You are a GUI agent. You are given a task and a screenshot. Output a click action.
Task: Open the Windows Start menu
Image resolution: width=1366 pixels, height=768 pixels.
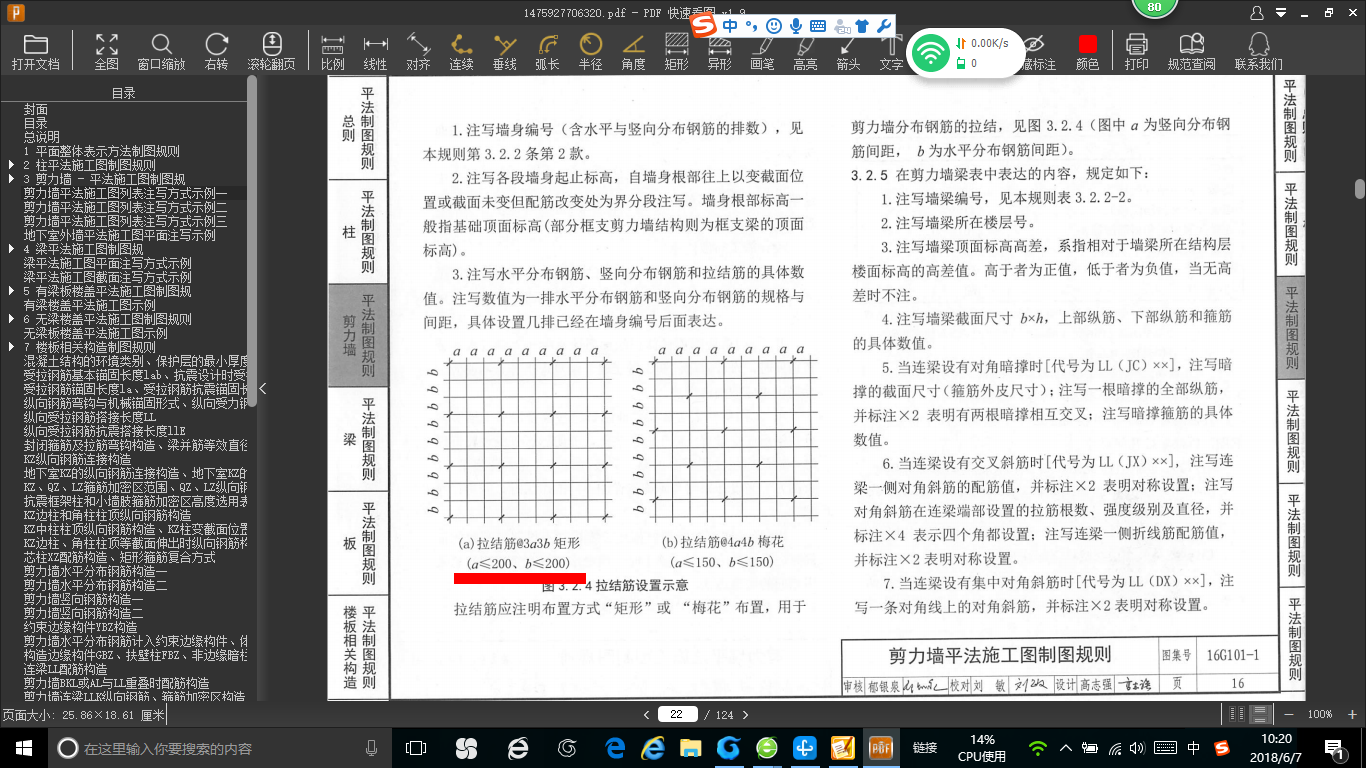click(x=22, y=748)
